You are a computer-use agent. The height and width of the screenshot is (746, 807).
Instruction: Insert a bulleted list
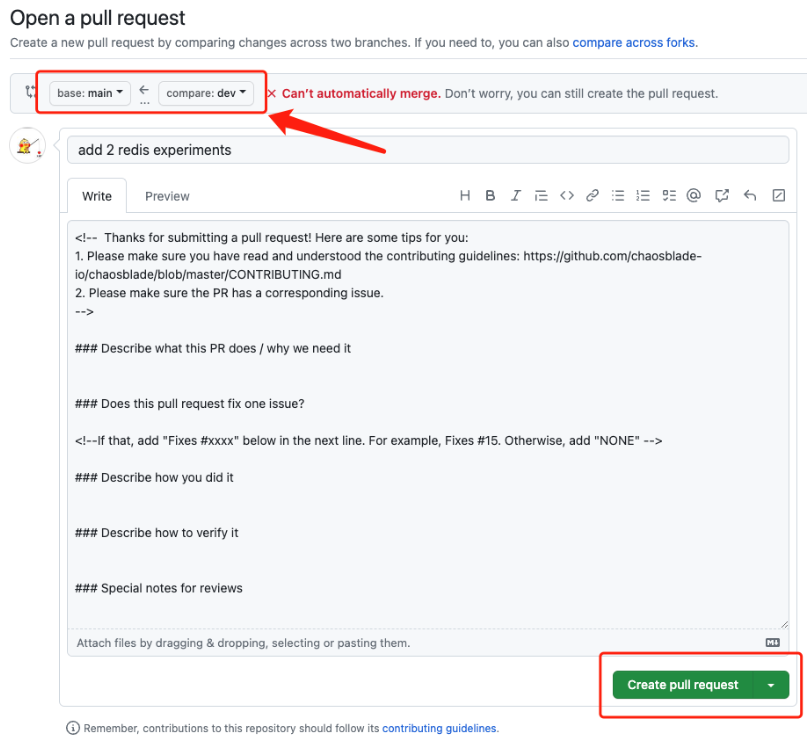click(x=618, y=196)
